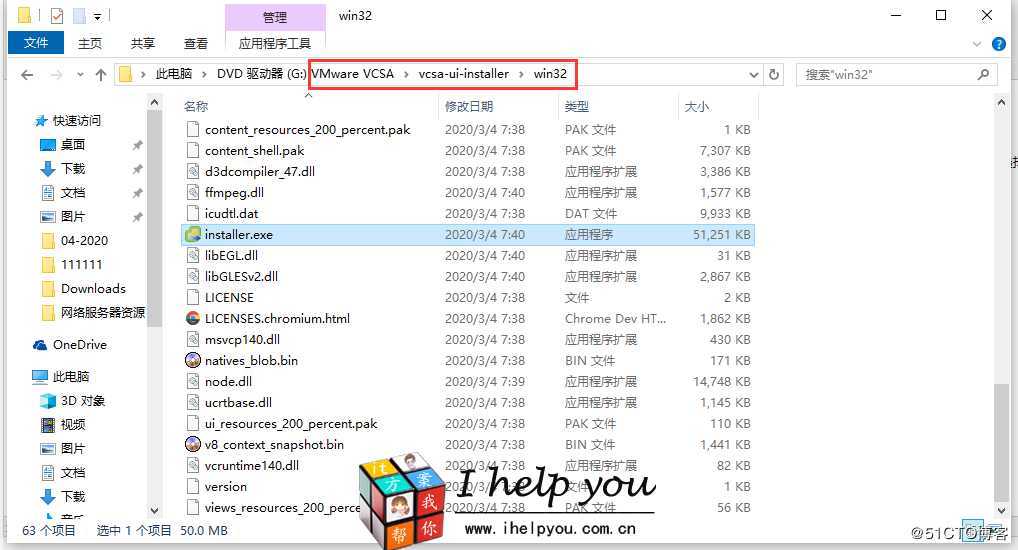
Task: Open the 文件 menu tab
Action: 36,43
